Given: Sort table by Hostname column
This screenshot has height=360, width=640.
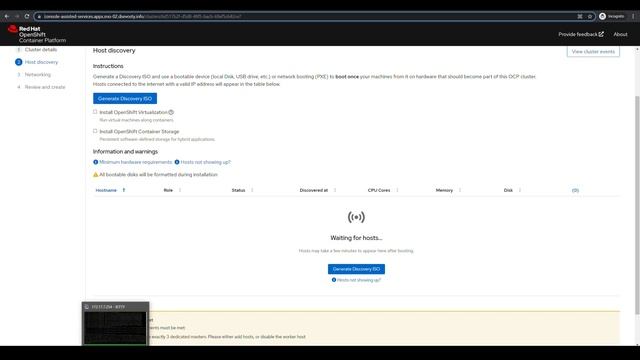Looking at the screenshot, I should click(x=110, y=190).
